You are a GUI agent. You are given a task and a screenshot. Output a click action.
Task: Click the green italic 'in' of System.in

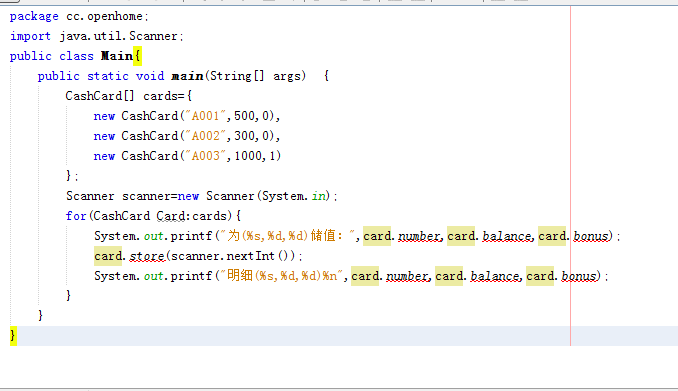(319, 196)
